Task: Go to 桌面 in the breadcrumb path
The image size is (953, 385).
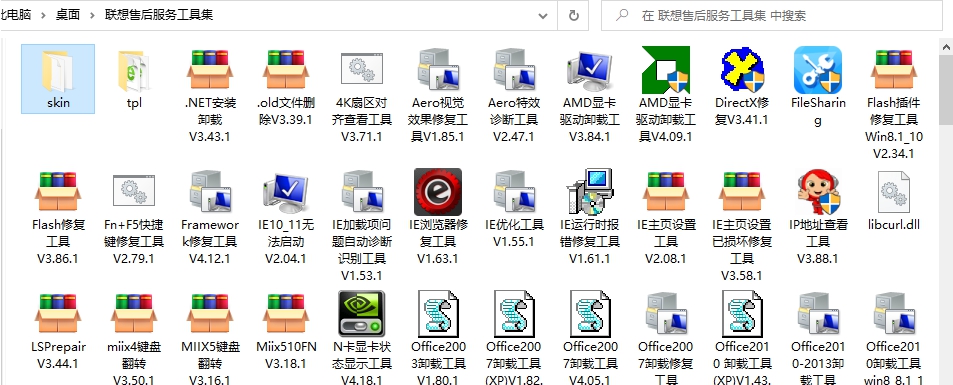Action: pos(68,15)
